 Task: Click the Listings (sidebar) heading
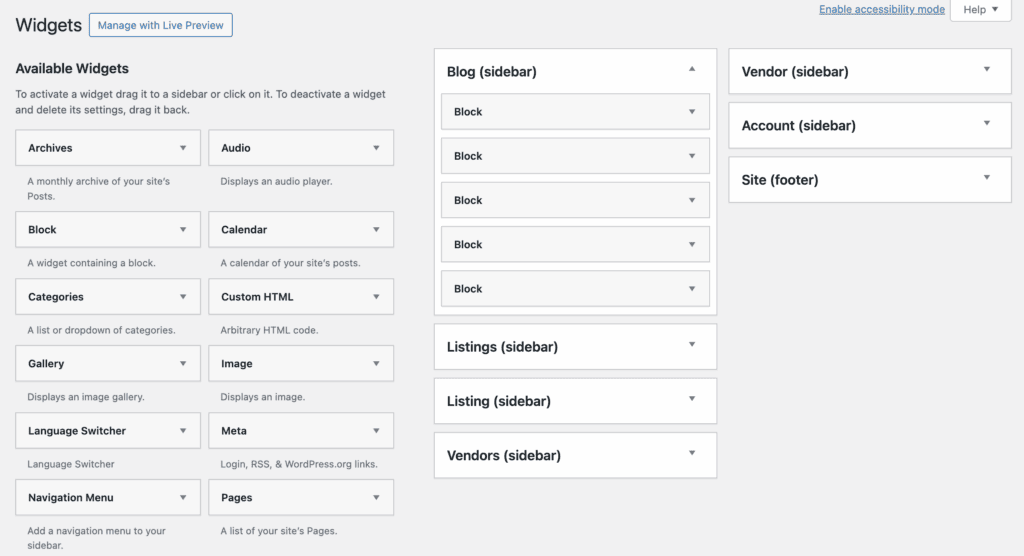[502, 347]
